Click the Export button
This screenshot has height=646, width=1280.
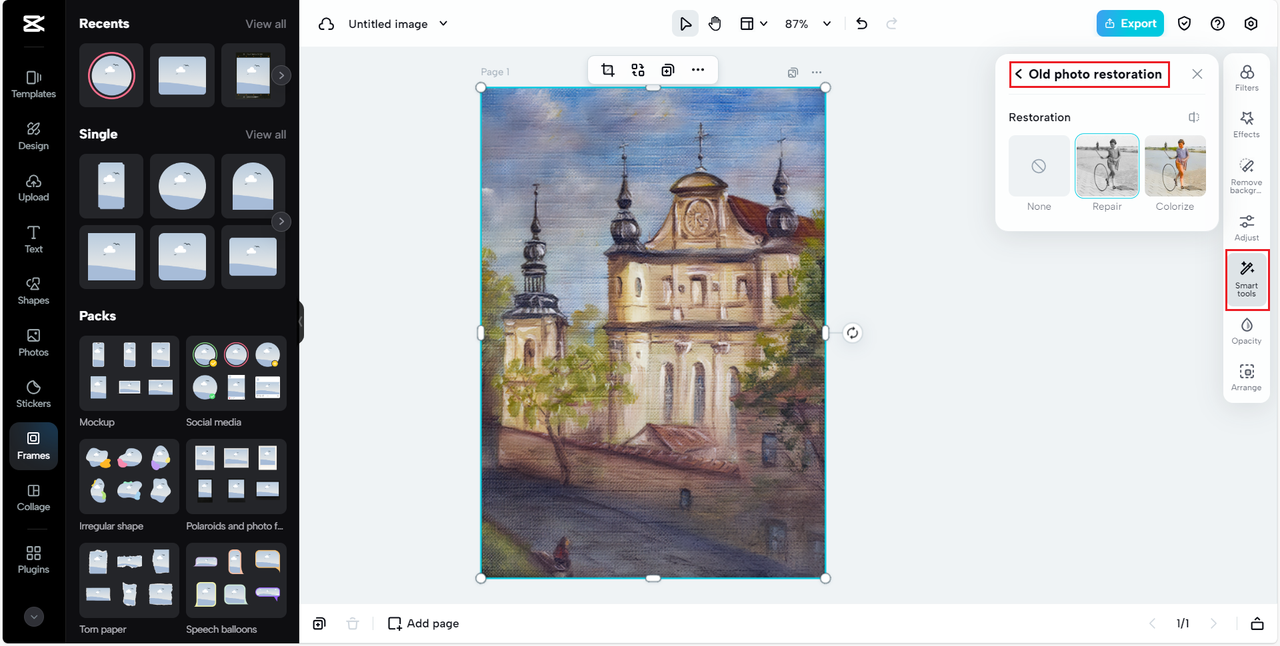point(1130,24)
